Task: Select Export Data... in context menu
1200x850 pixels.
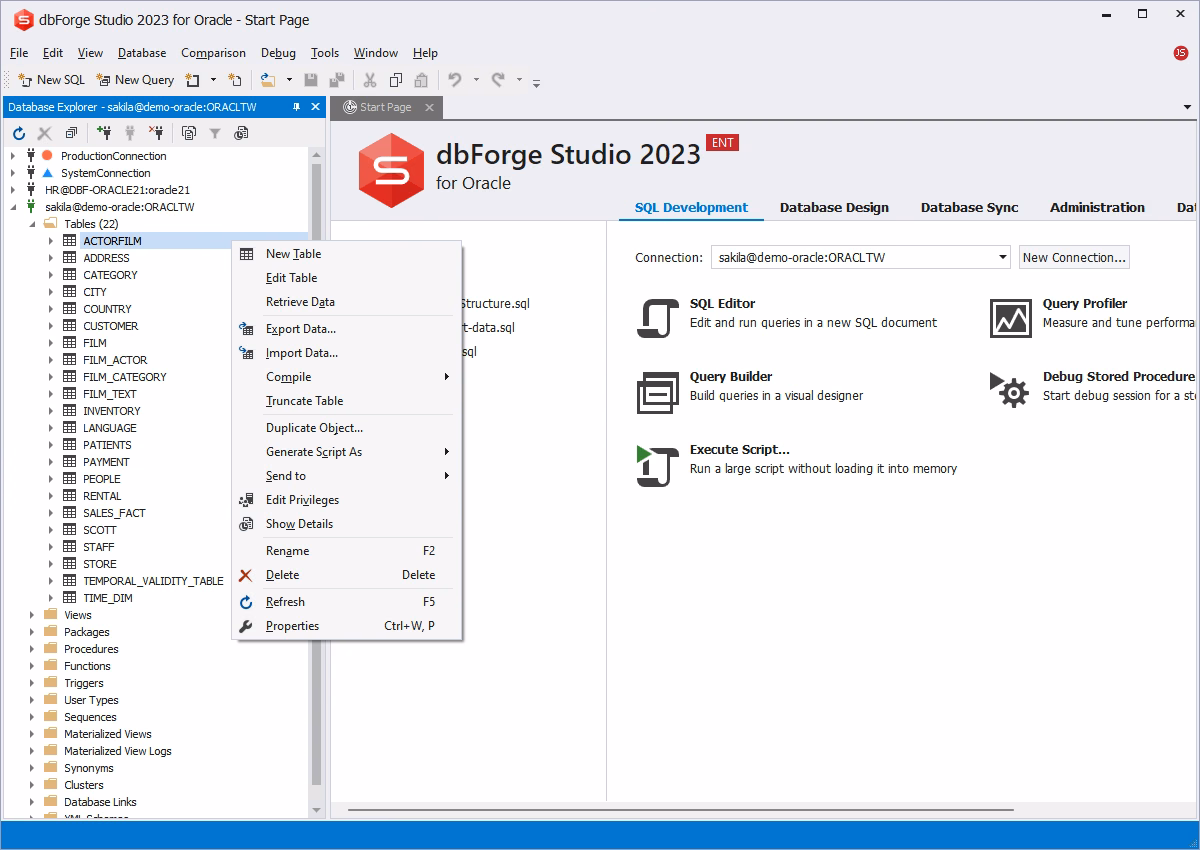Action: (347, 329)
